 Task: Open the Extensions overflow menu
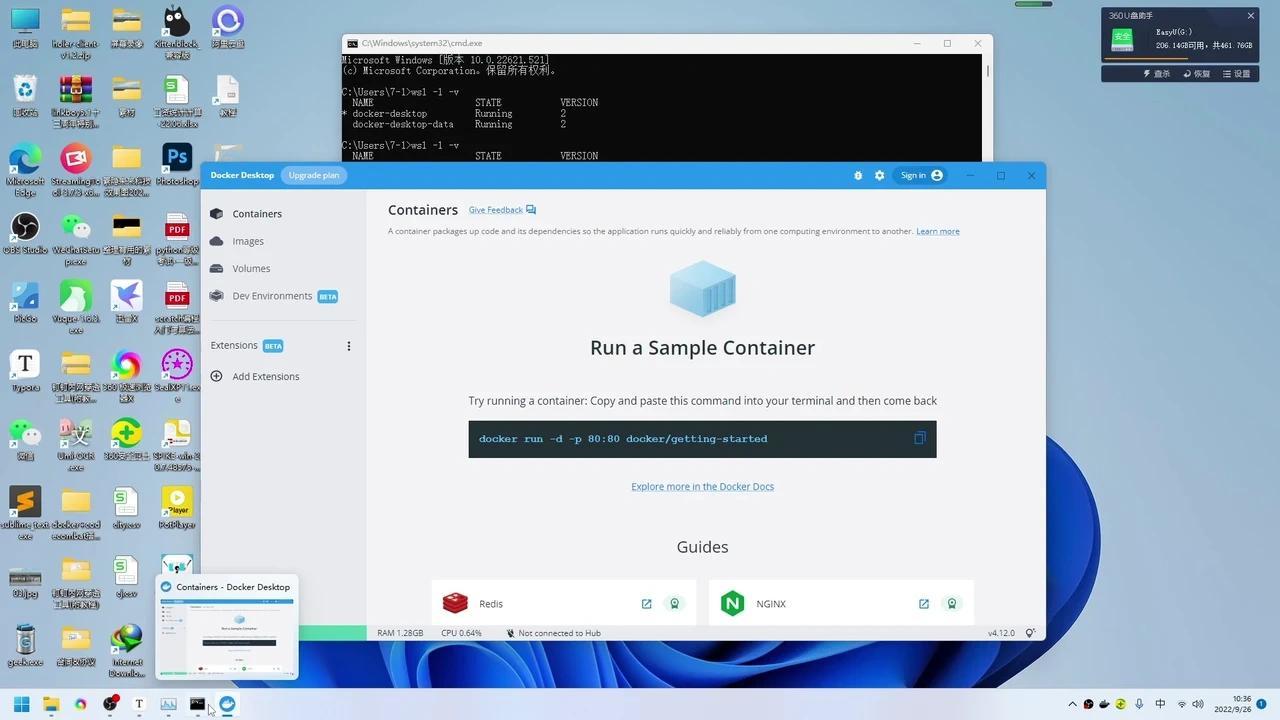click(x=348, y=345)
